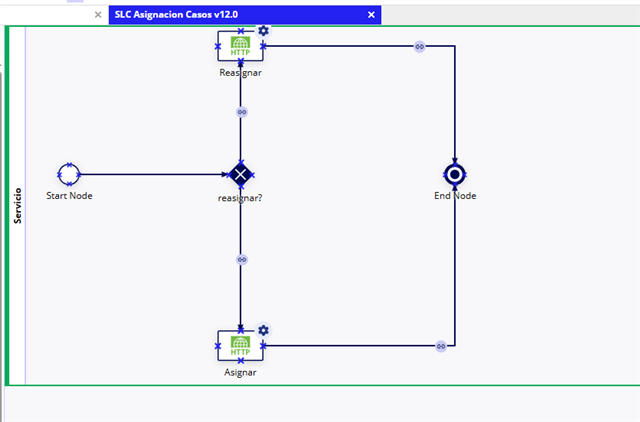Select the End Node circle

455,175
